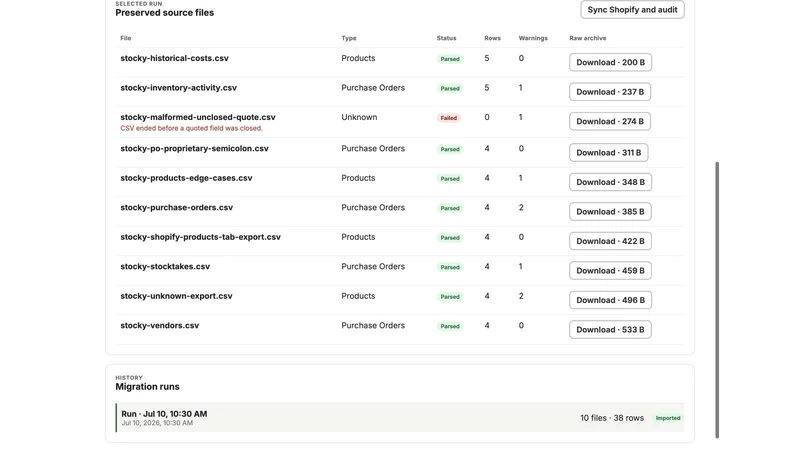Click the stocky-po-proprietary-semicolon.csv file name
This screenshot has width=800, height=450.
point(194,148)
